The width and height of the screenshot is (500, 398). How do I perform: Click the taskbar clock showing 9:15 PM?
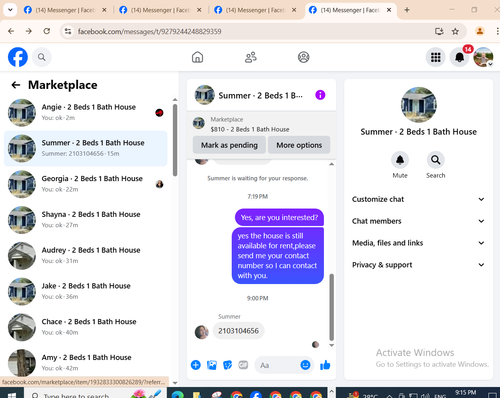coord(466,393)
